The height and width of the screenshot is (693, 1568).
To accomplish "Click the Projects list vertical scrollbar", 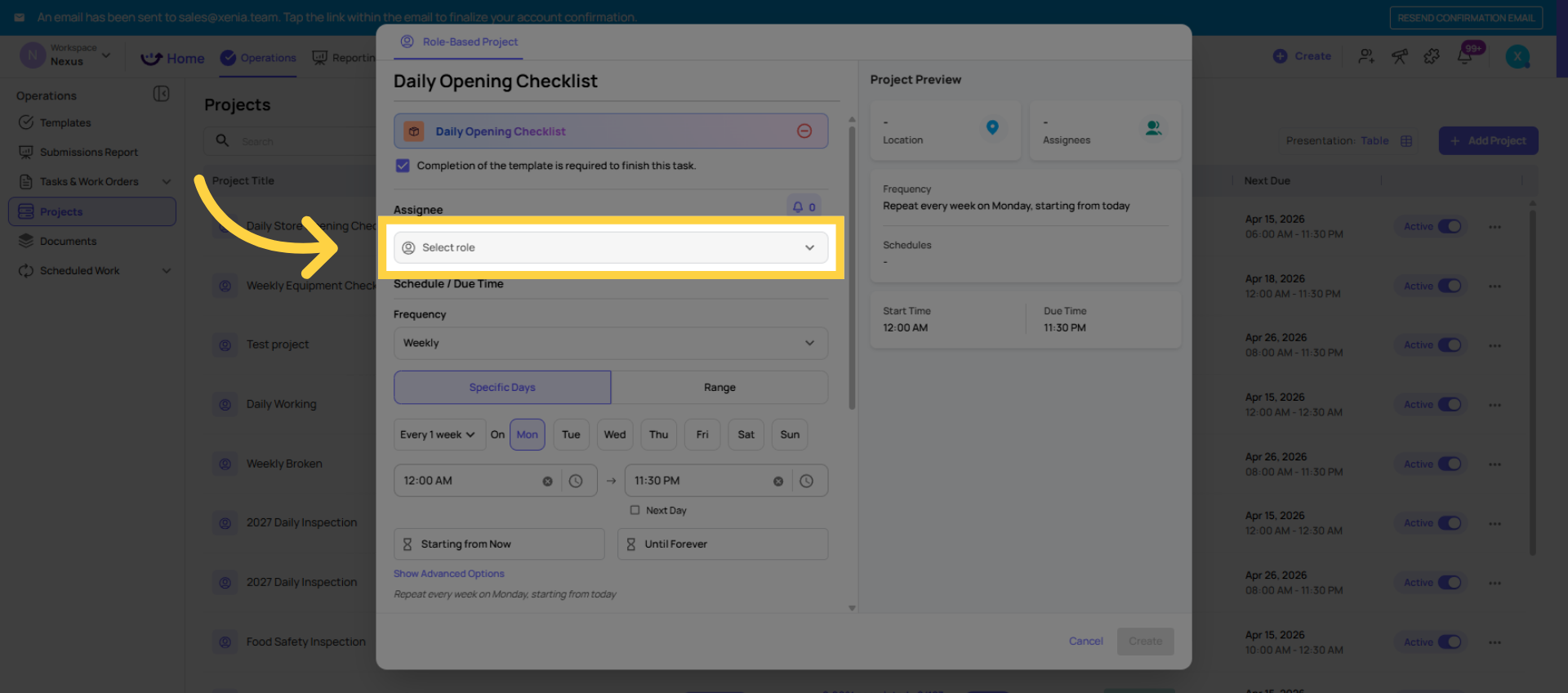I will pyautogui.click(x=1533, y=383).
